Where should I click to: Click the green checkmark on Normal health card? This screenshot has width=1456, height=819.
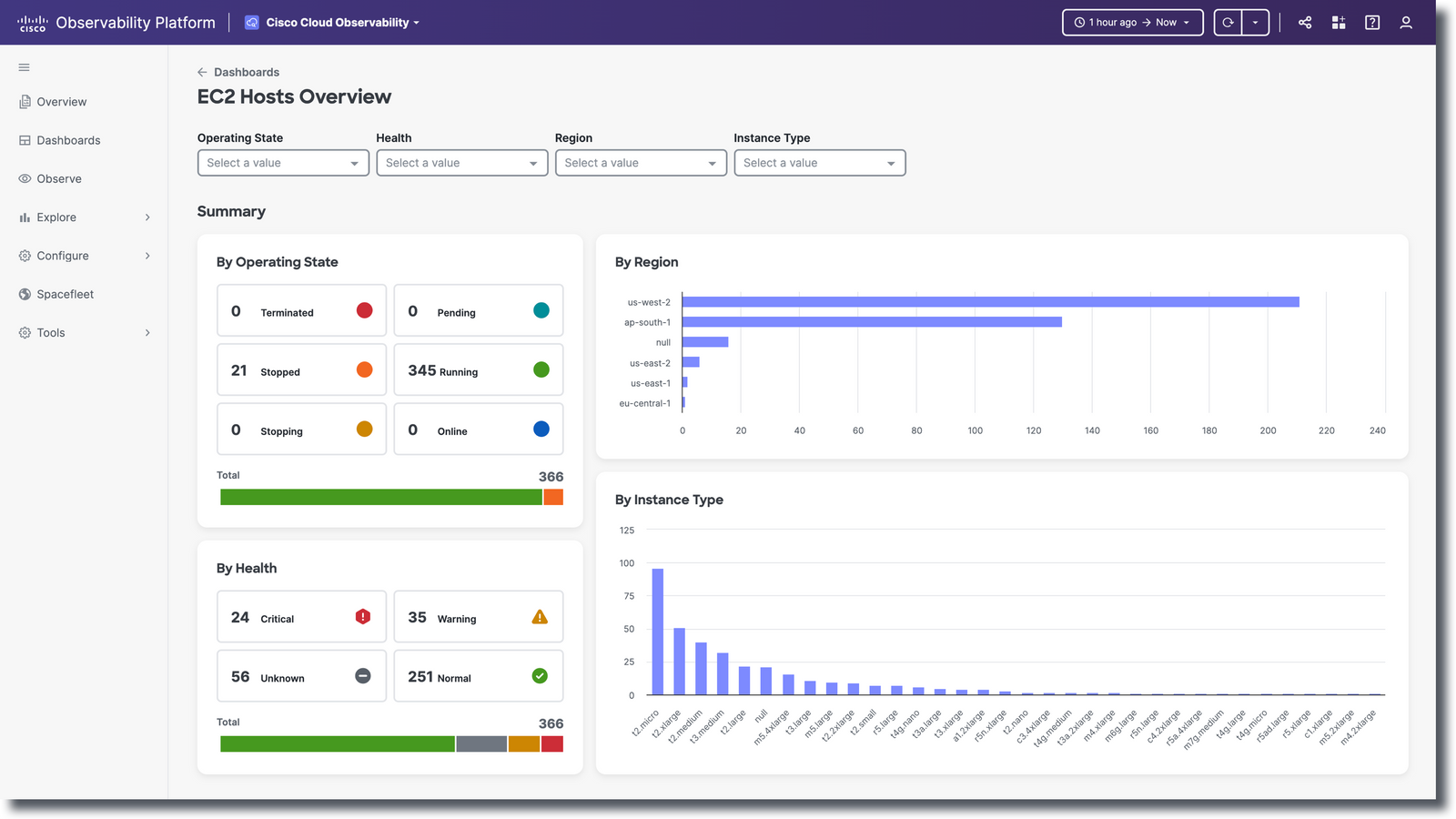[x=540, y=676]
